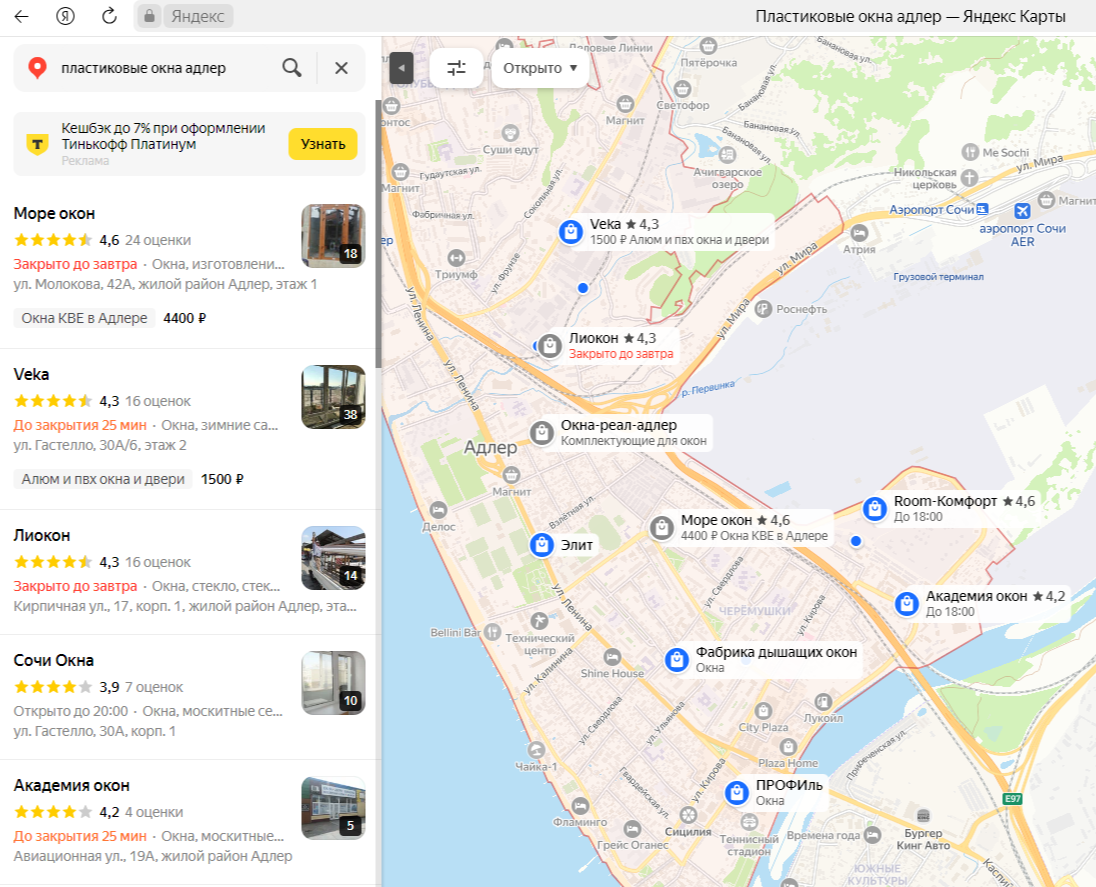The width and height of the screenshot is (1096, 887).
Task: Click the small blue dot below Veka marker
Action: [583, 288]
